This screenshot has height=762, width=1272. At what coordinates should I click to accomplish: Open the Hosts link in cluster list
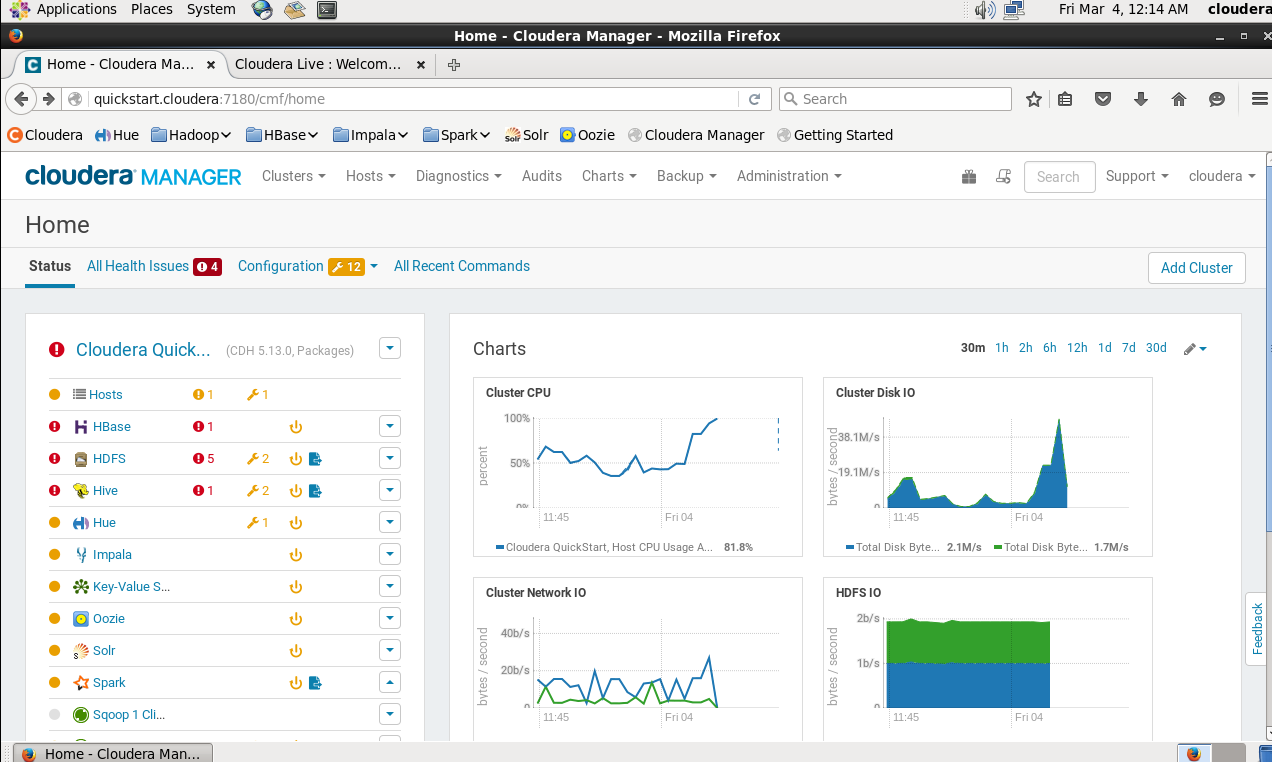(x=106, y=395)
